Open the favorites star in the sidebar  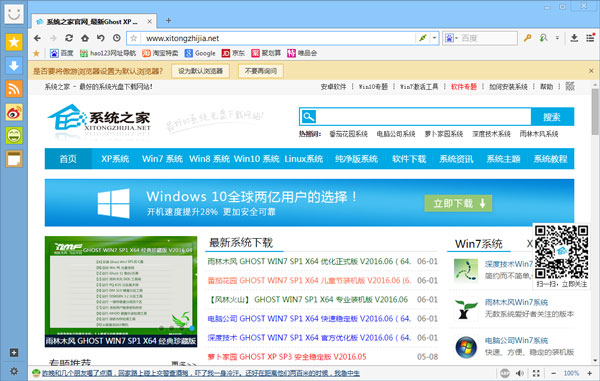(x=14, y=42)
